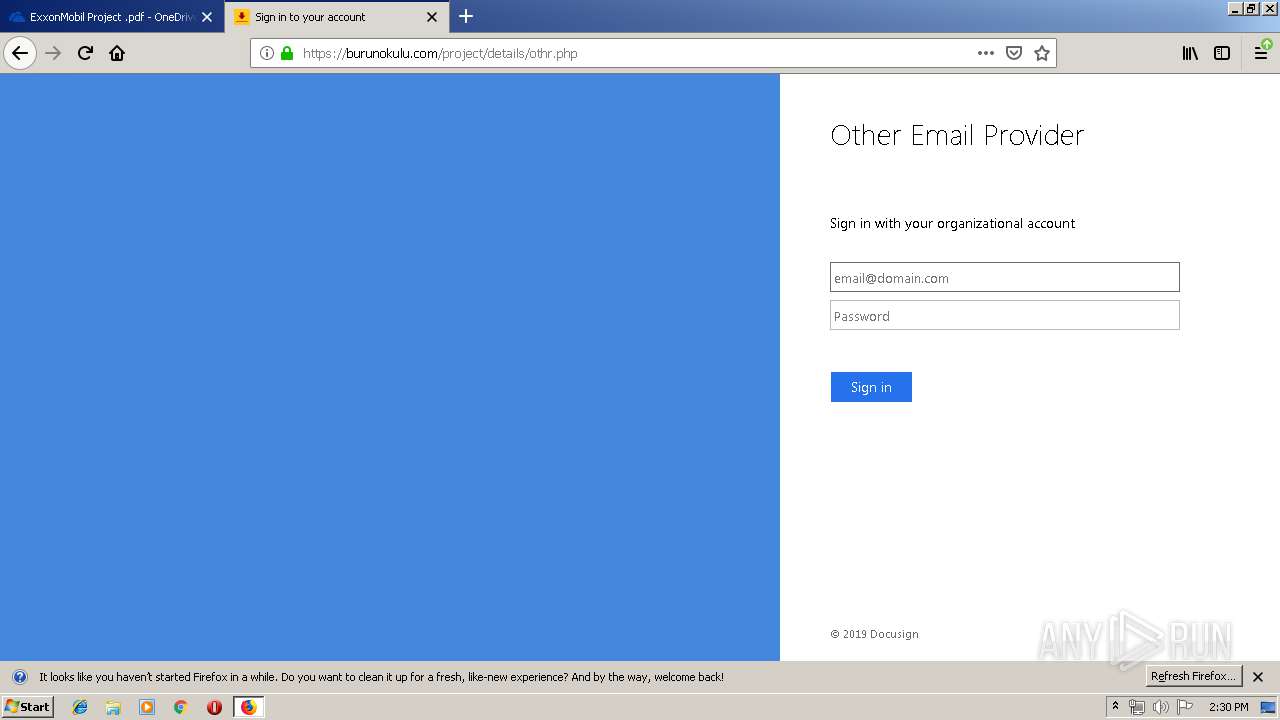The width and height of the screenshot is (1280, 720).
Task: Minimize the Firefox window
Action: click(1236, 8)
